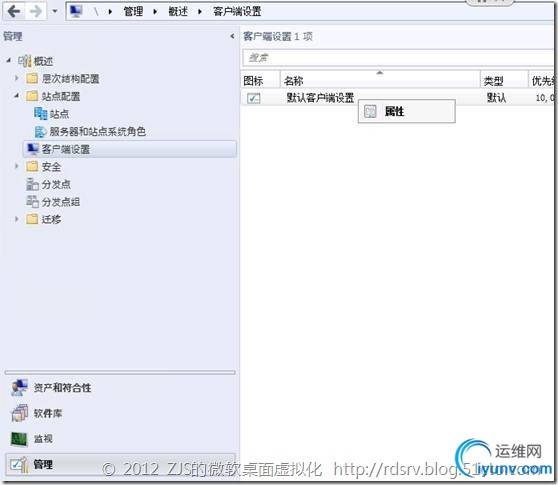The image size is (558, 485).
Task: Click the 监视 workspace icon
Action: [19, 439]
